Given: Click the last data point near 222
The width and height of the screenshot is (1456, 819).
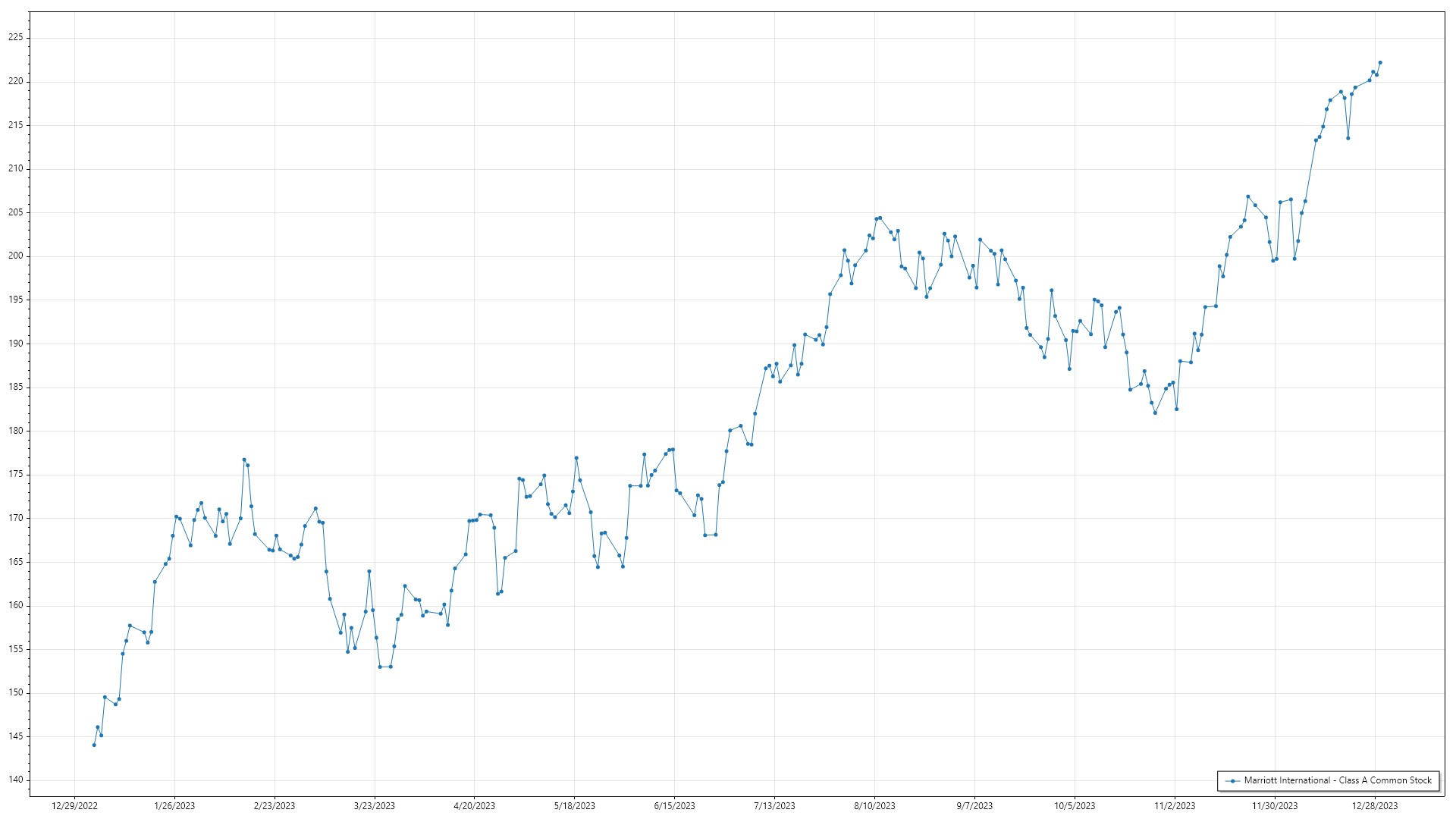Looking at the screenshot, I should [1380, 63].
